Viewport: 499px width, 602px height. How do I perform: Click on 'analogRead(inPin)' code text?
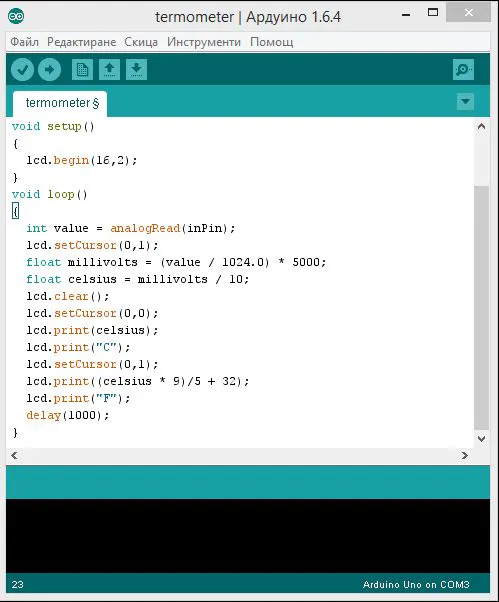coord(169,228)
